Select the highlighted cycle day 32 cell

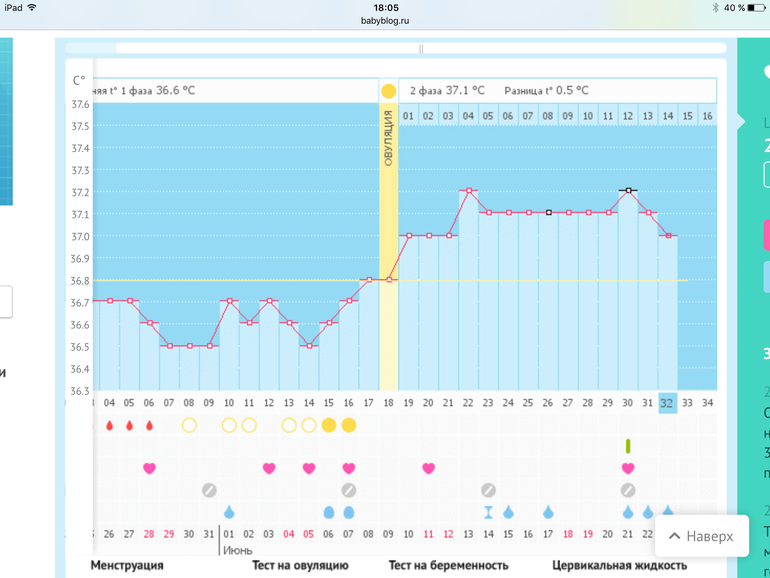click(x=668, y=403)
